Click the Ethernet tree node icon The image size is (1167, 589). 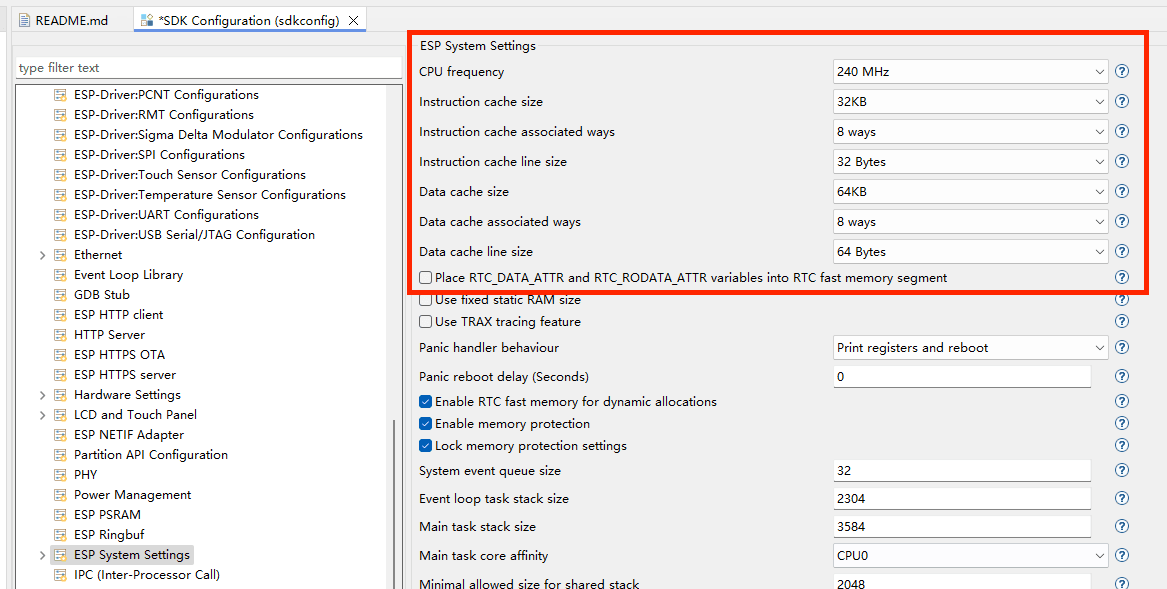[x=60, y=255]
